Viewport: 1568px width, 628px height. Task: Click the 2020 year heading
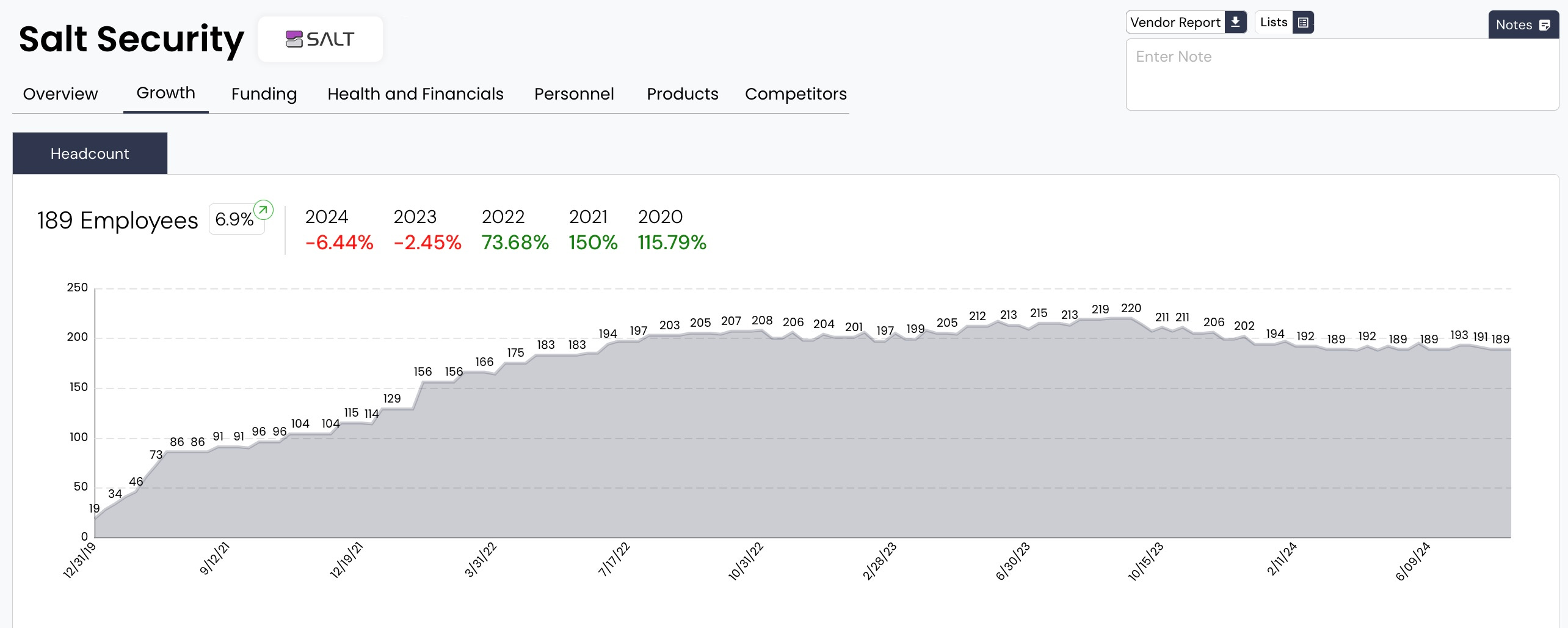tap(661, 217)
